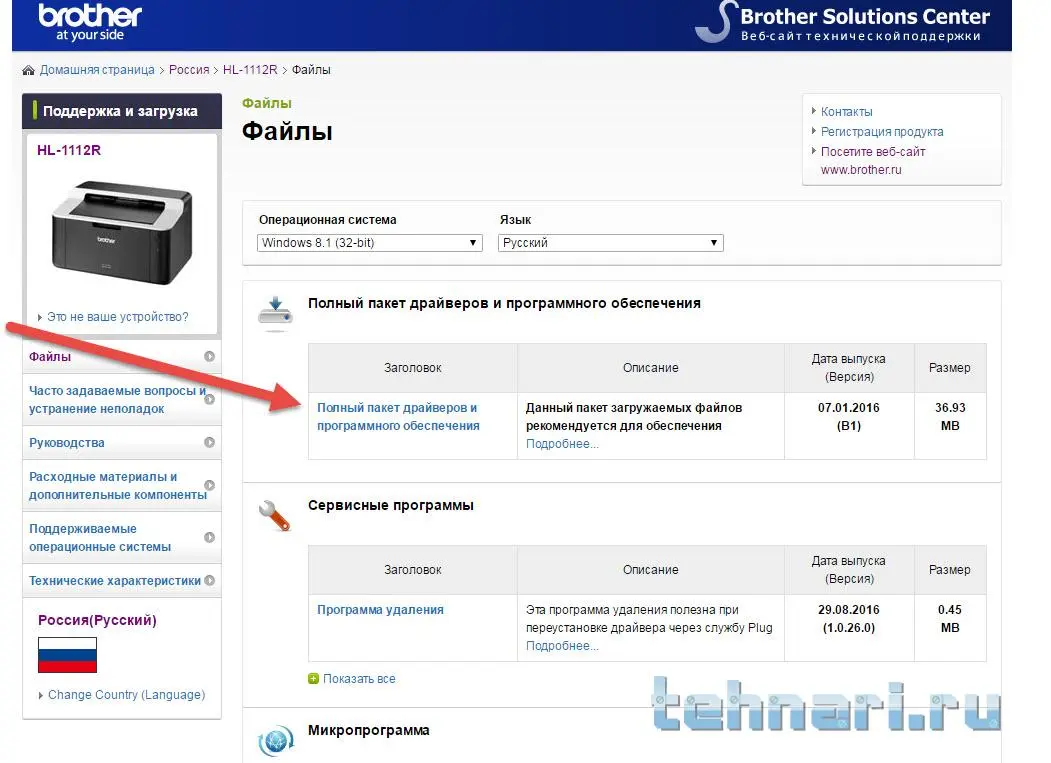The width and height of the screenshot is (1051, 763).
Task: Click the Russian flag image
Action: 67,655
